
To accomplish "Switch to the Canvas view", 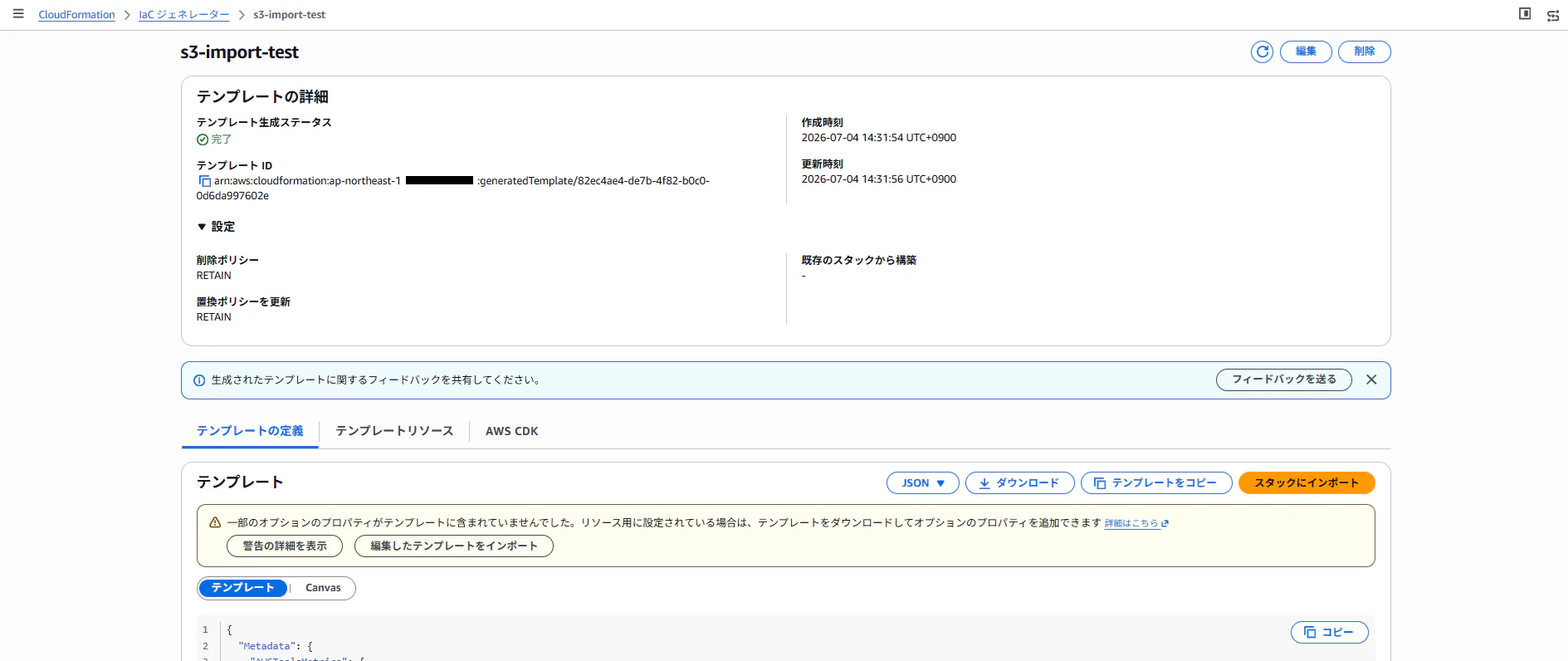I will (x=323, y=588).
